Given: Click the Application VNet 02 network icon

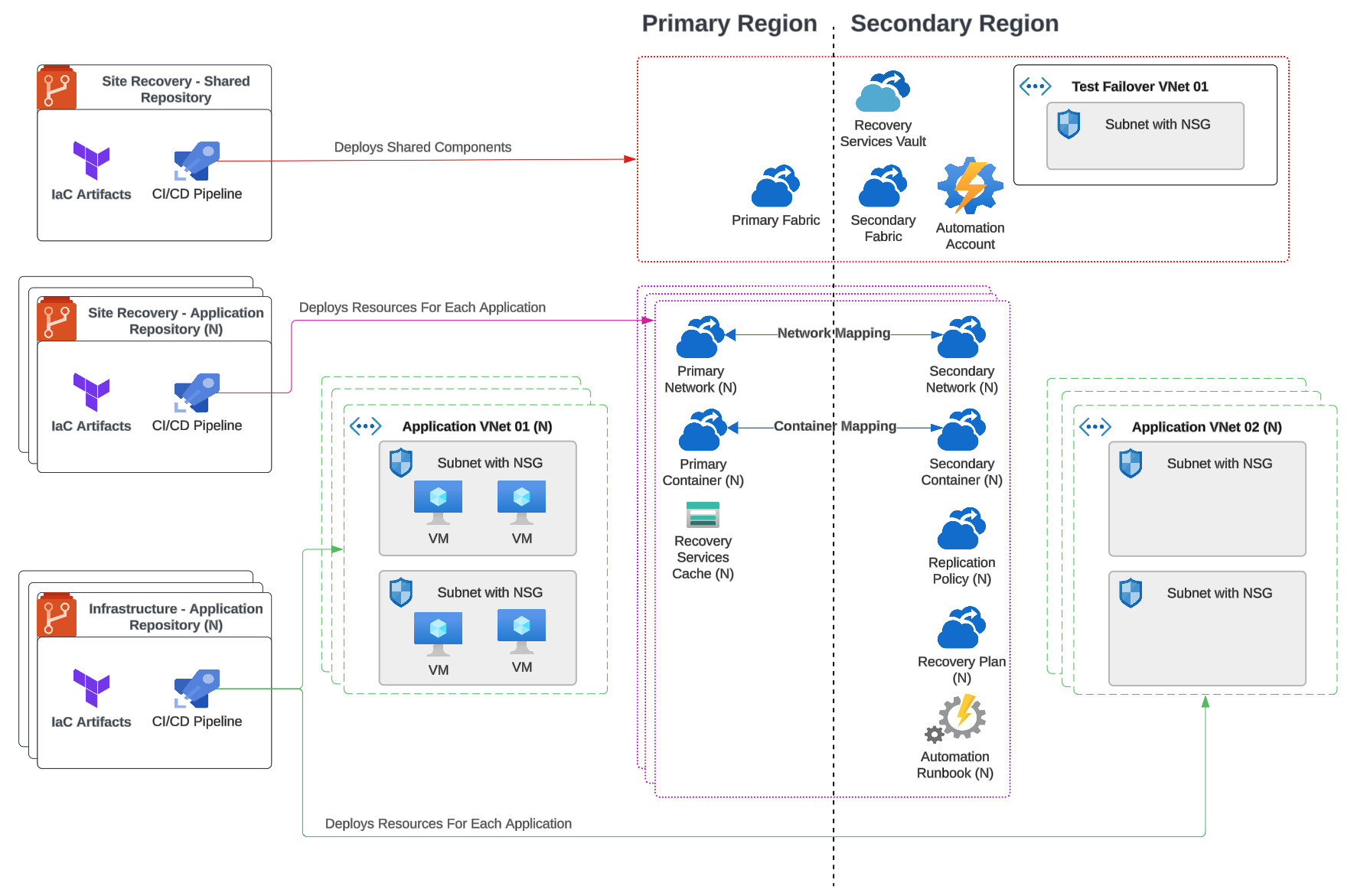Looking at the screenshot, I should (x=1095, y=427).
